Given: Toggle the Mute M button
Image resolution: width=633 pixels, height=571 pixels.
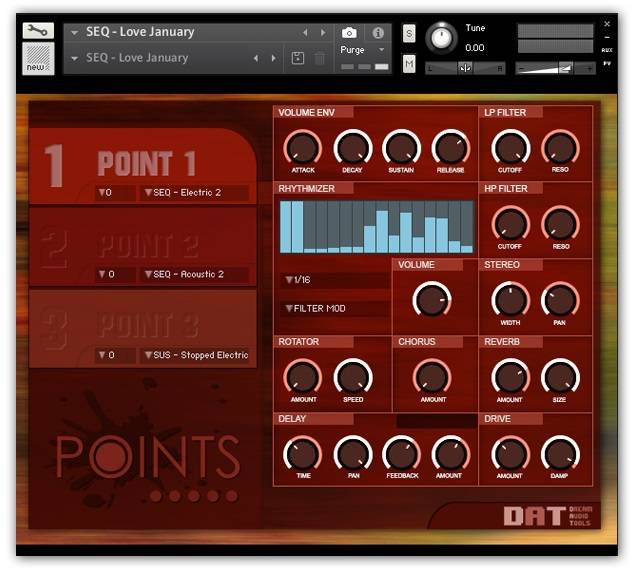Looking at the screenshot, I should pyautogui.click(x=409, y=64).
